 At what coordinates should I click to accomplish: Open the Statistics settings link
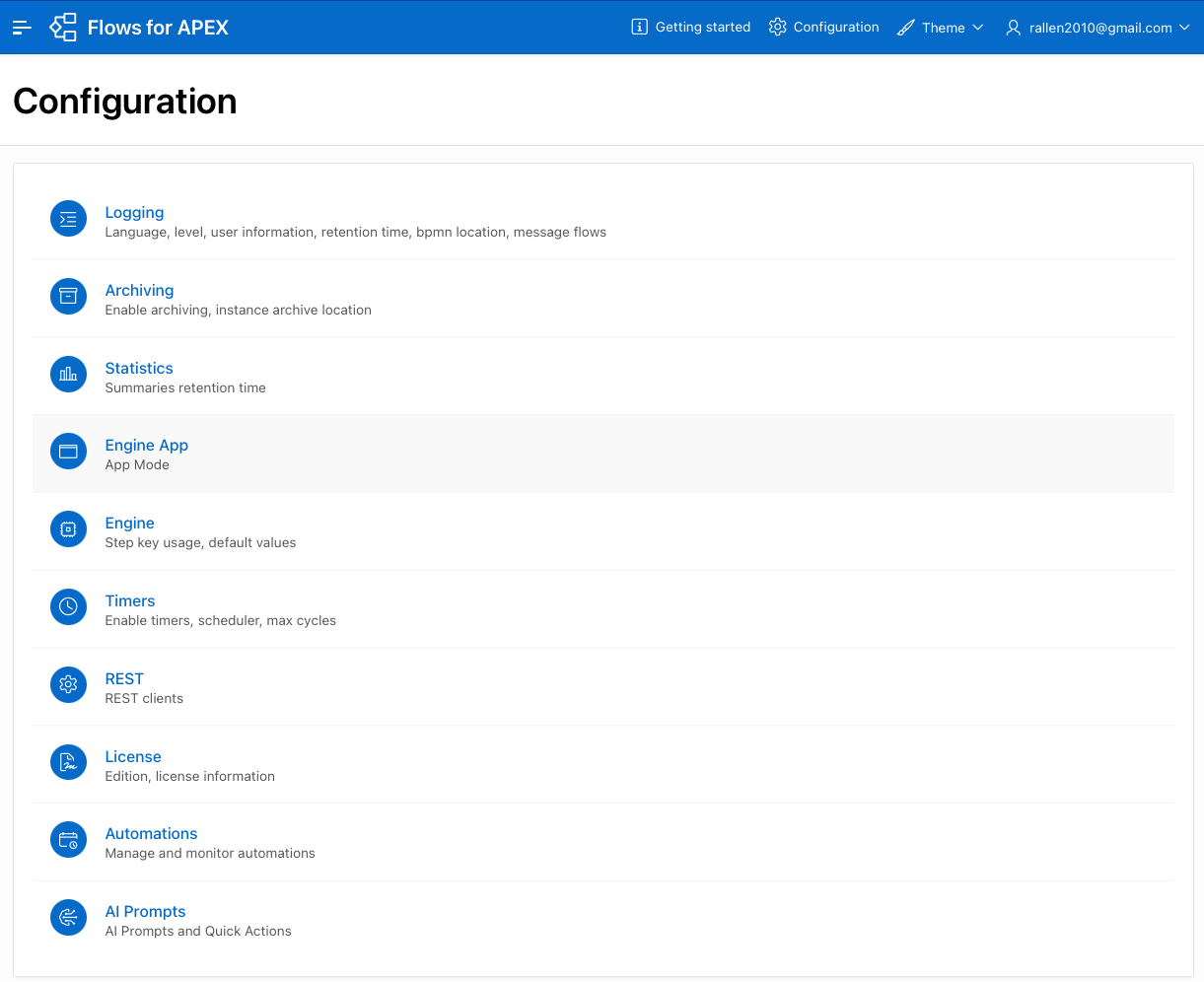point(139,368)
